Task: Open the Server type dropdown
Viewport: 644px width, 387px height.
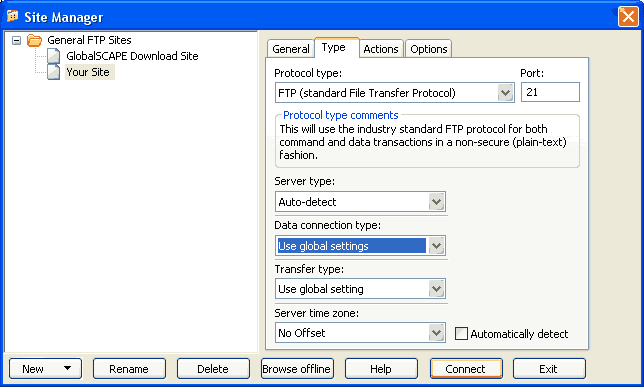Action: [x=436, y=202]
